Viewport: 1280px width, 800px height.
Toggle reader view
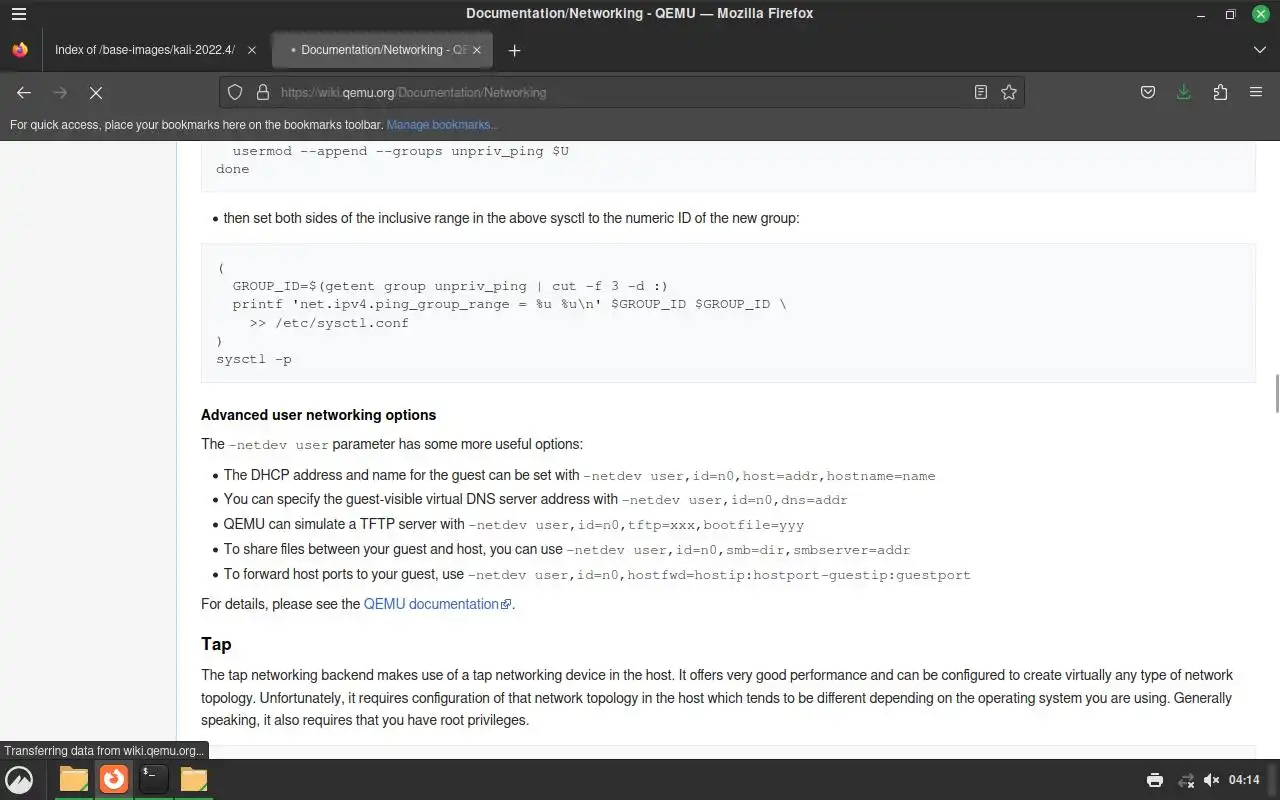pyautogui.click(x=981, y=92)
